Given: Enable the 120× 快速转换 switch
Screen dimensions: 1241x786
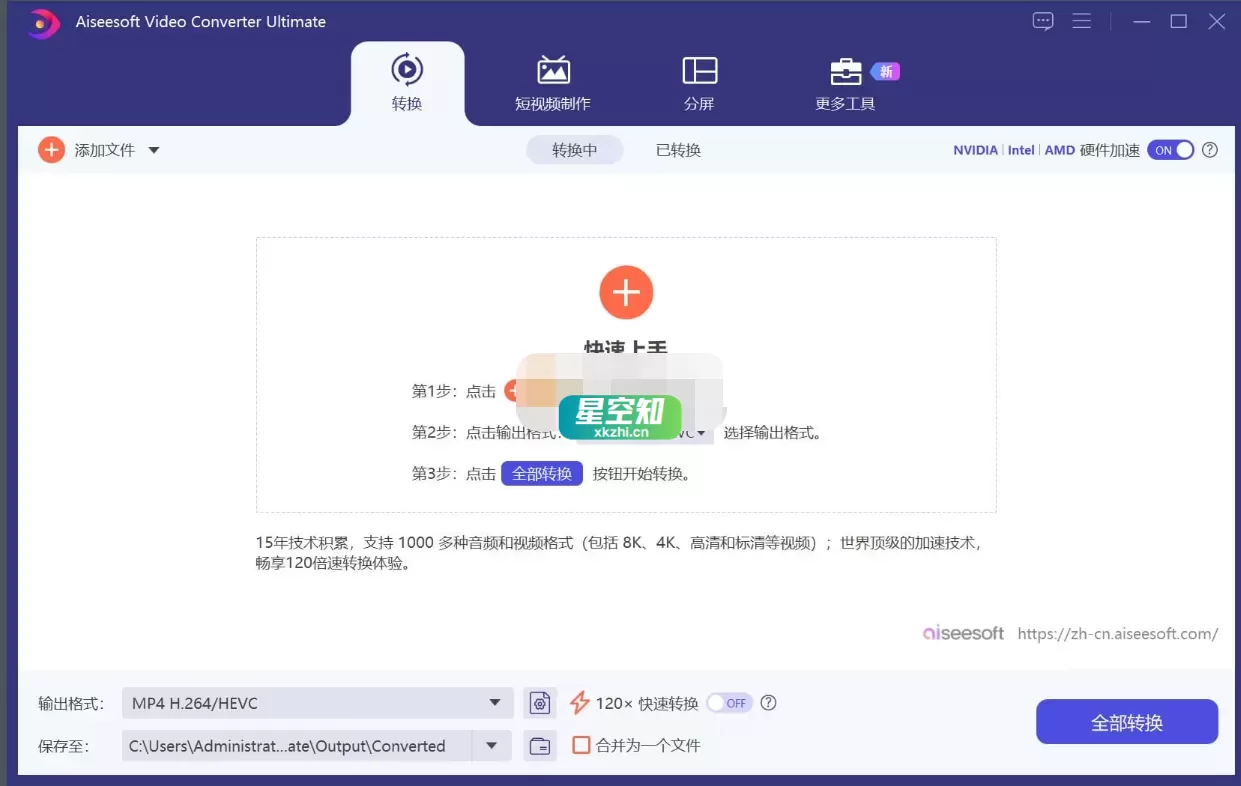Looking at the screenshot, I should 729,703.
